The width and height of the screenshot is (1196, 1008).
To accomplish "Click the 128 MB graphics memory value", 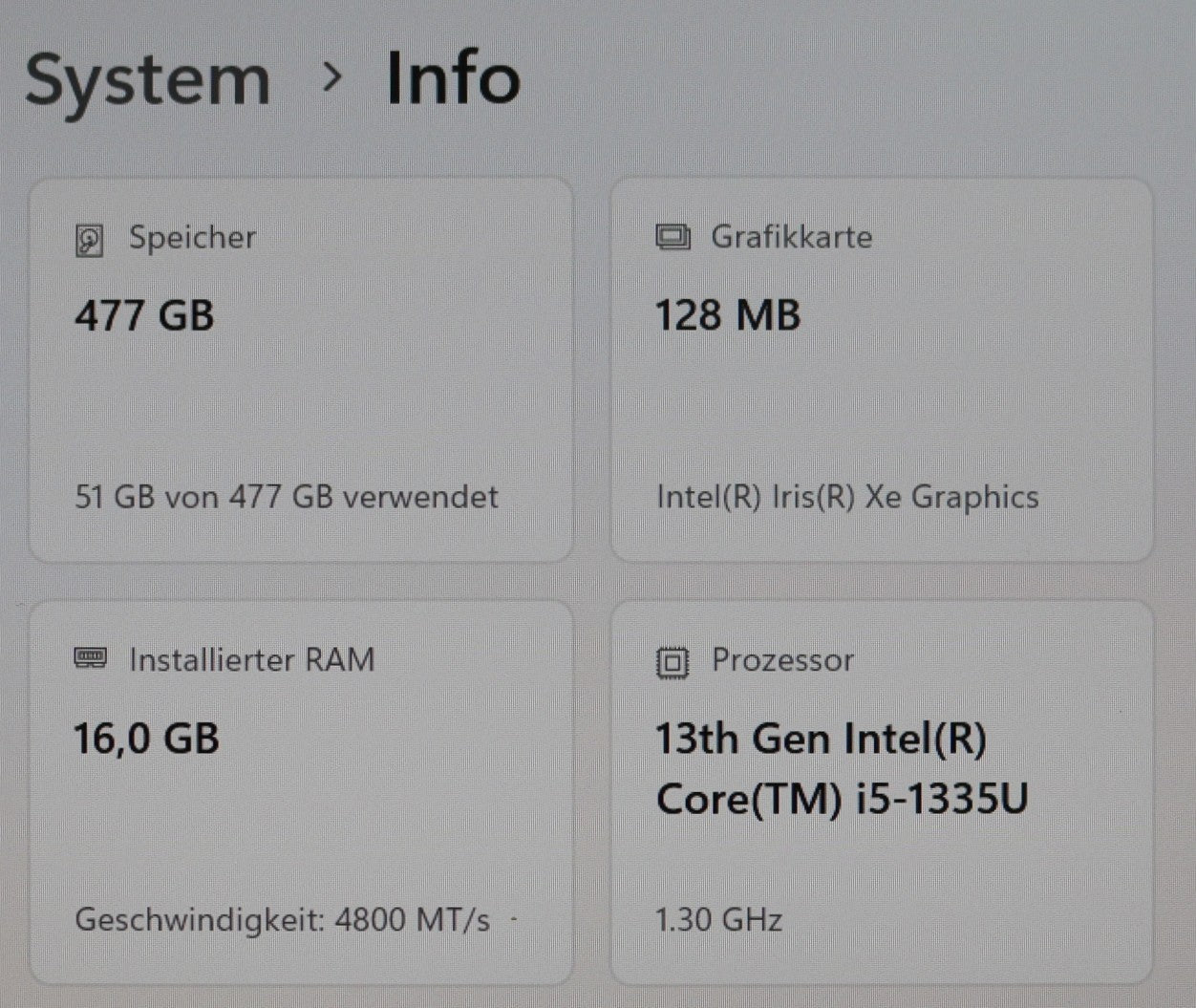I will point(727,315).
